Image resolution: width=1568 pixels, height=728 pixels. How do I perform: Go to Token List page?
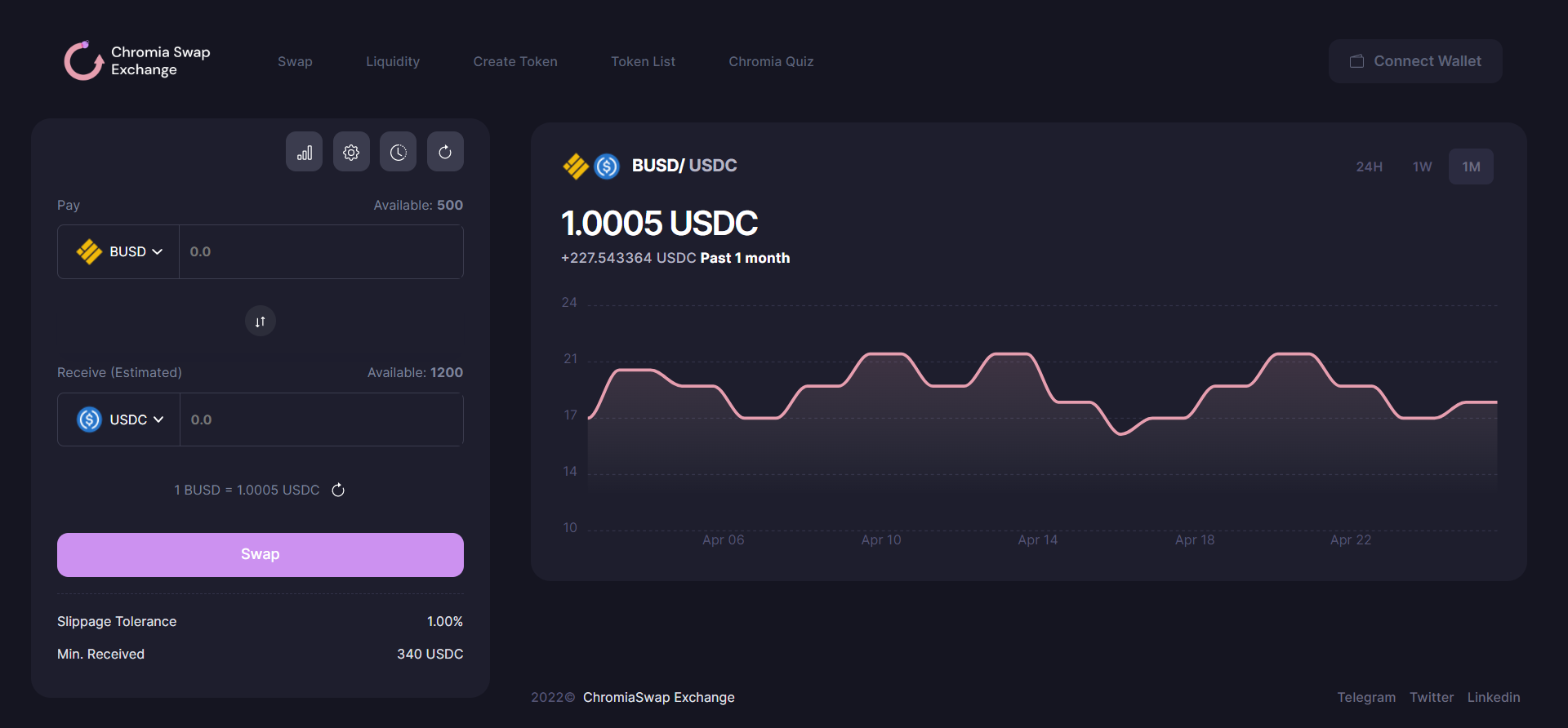(643, 62)
